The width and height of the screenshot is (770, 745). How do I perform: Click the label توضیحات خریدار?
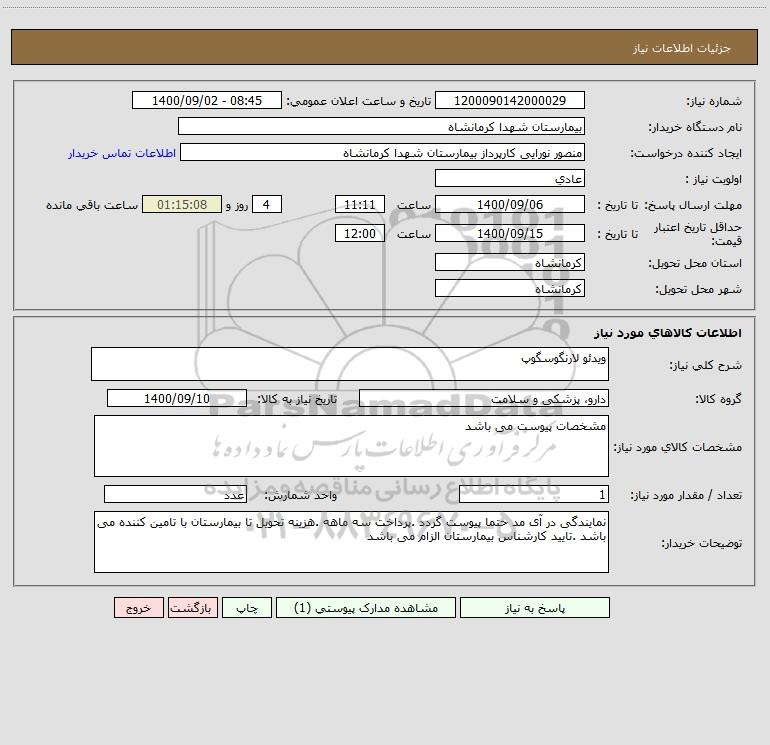point(702,543)
